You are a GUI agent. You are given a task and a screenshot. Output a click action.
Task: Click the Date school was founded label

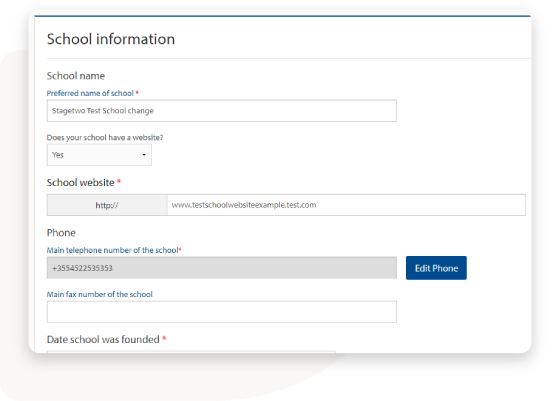[x=103, y=339]
